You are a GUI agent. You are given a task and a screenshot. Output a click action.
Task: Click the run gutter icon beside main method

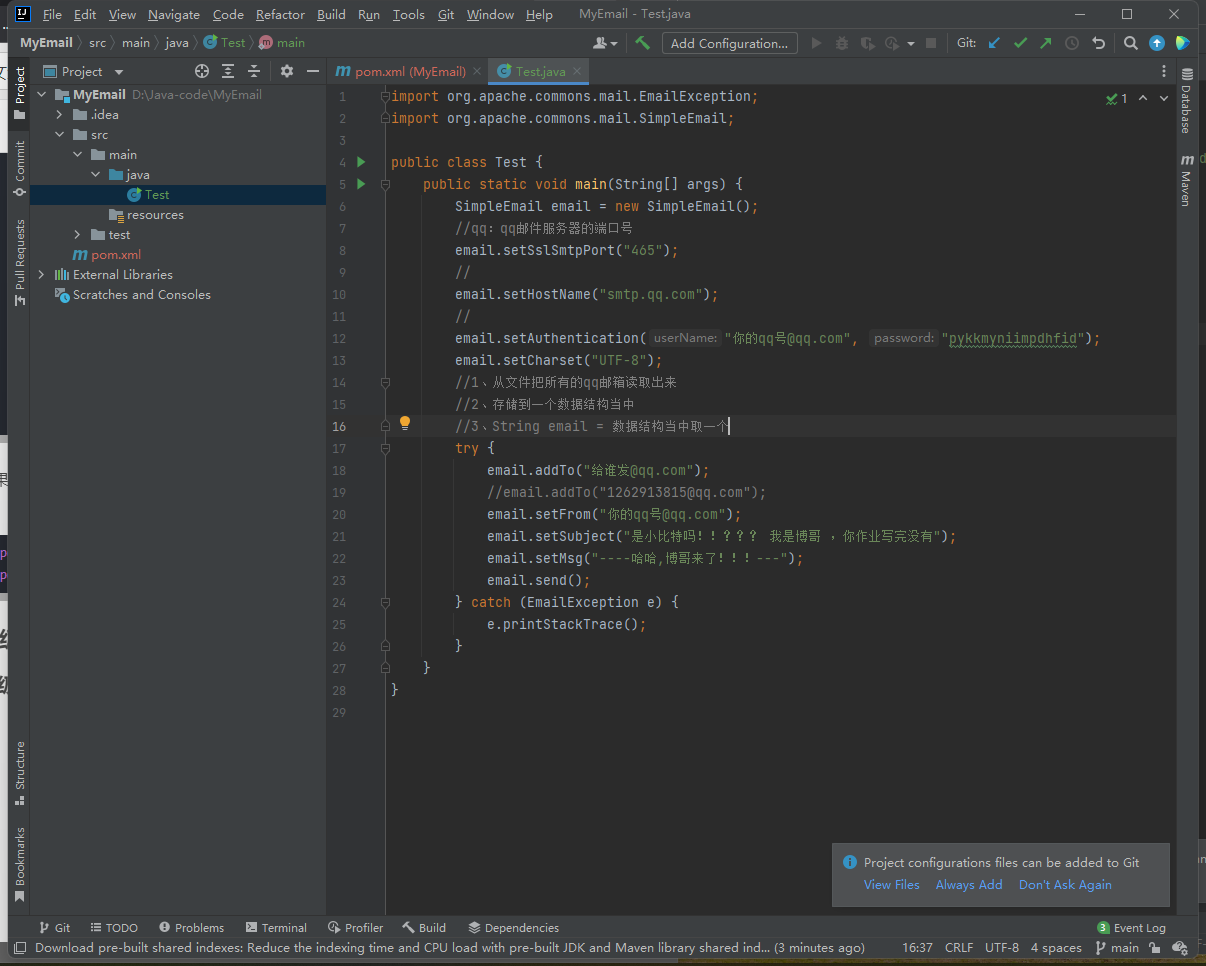pos(361,184)
